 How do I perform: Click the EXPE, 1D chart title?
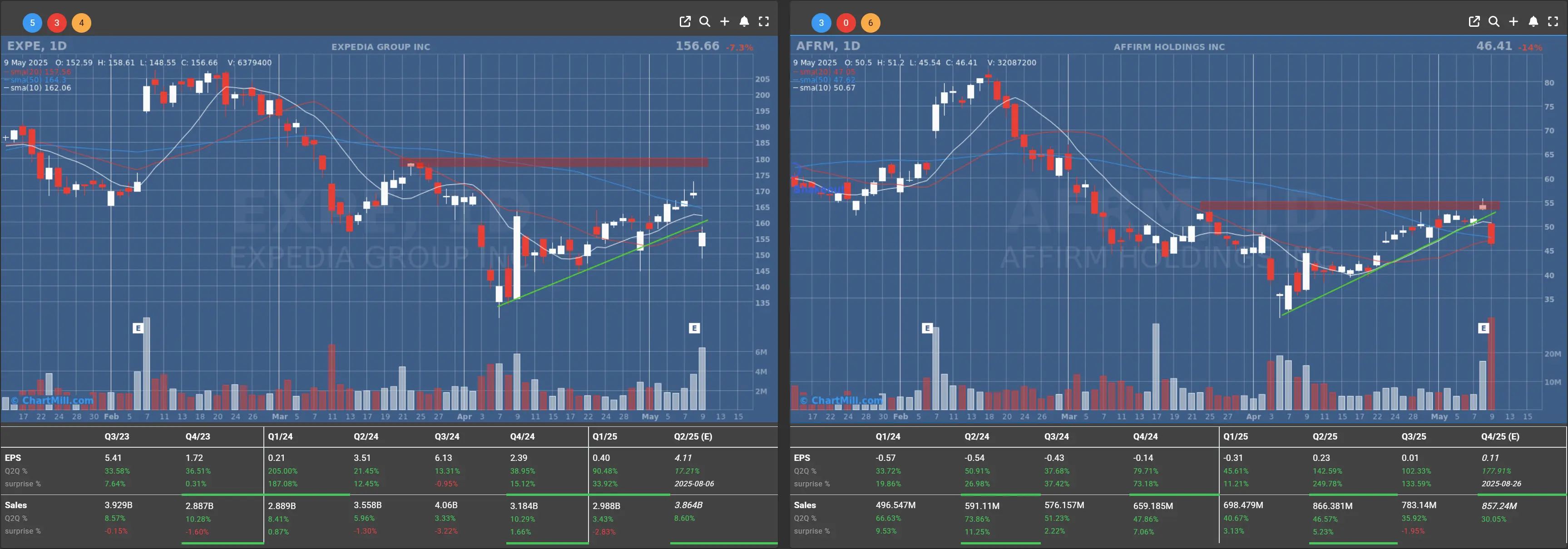pos(36,46)
